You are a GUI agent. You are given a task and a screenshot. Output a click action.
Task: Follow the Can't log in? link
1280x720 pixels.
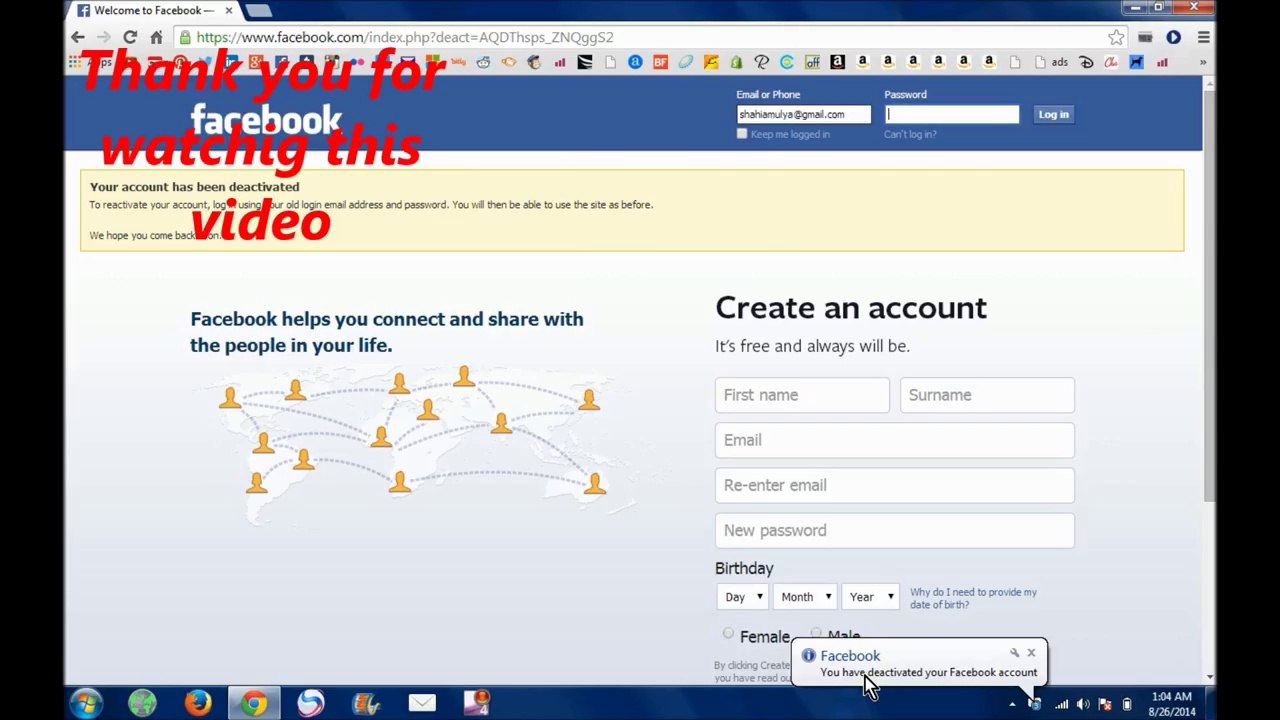(x=910, y=134)
